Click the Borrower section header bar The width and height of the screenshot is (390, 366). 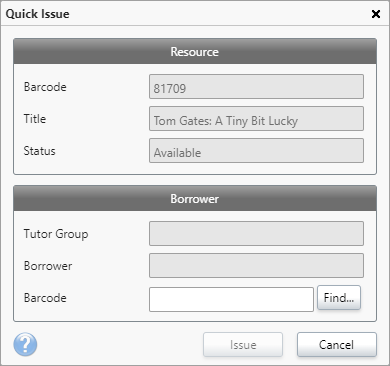coord(195,198)
